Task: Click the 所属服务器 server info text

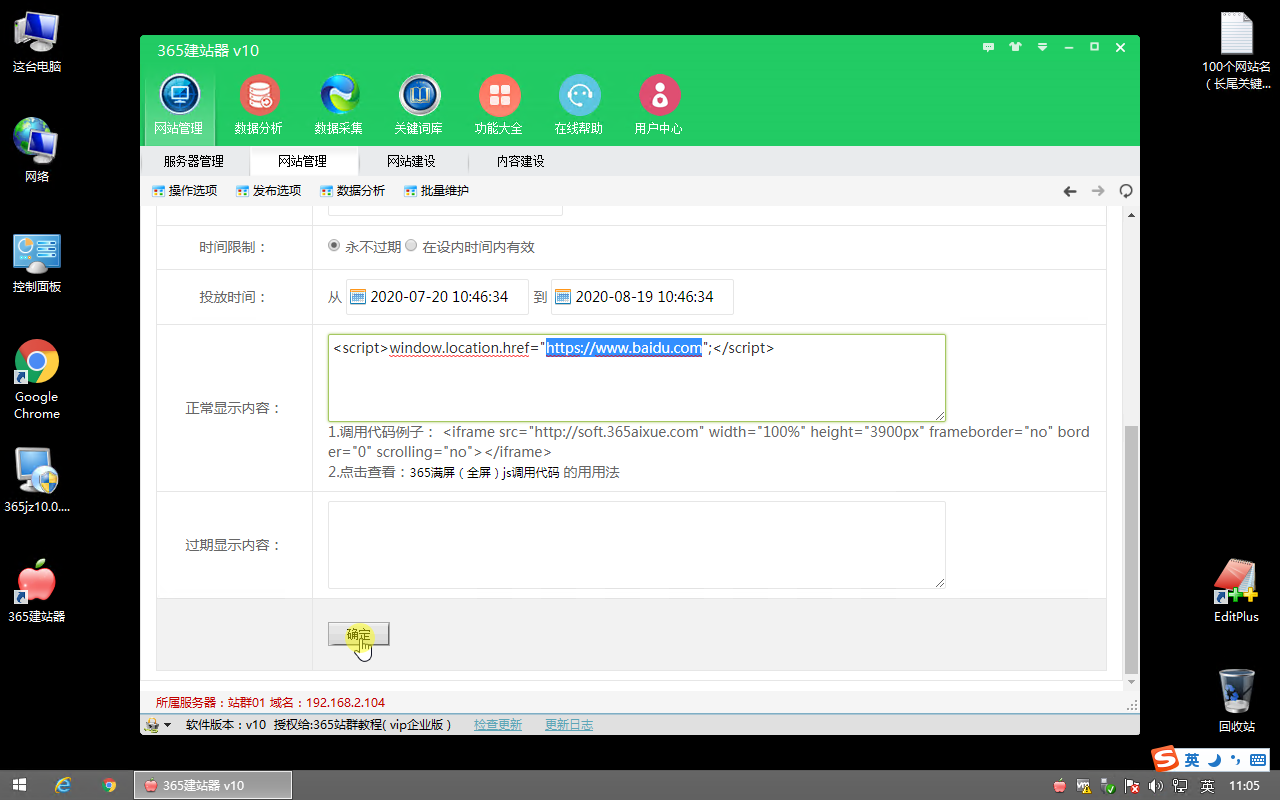Action: coord(270,703)
